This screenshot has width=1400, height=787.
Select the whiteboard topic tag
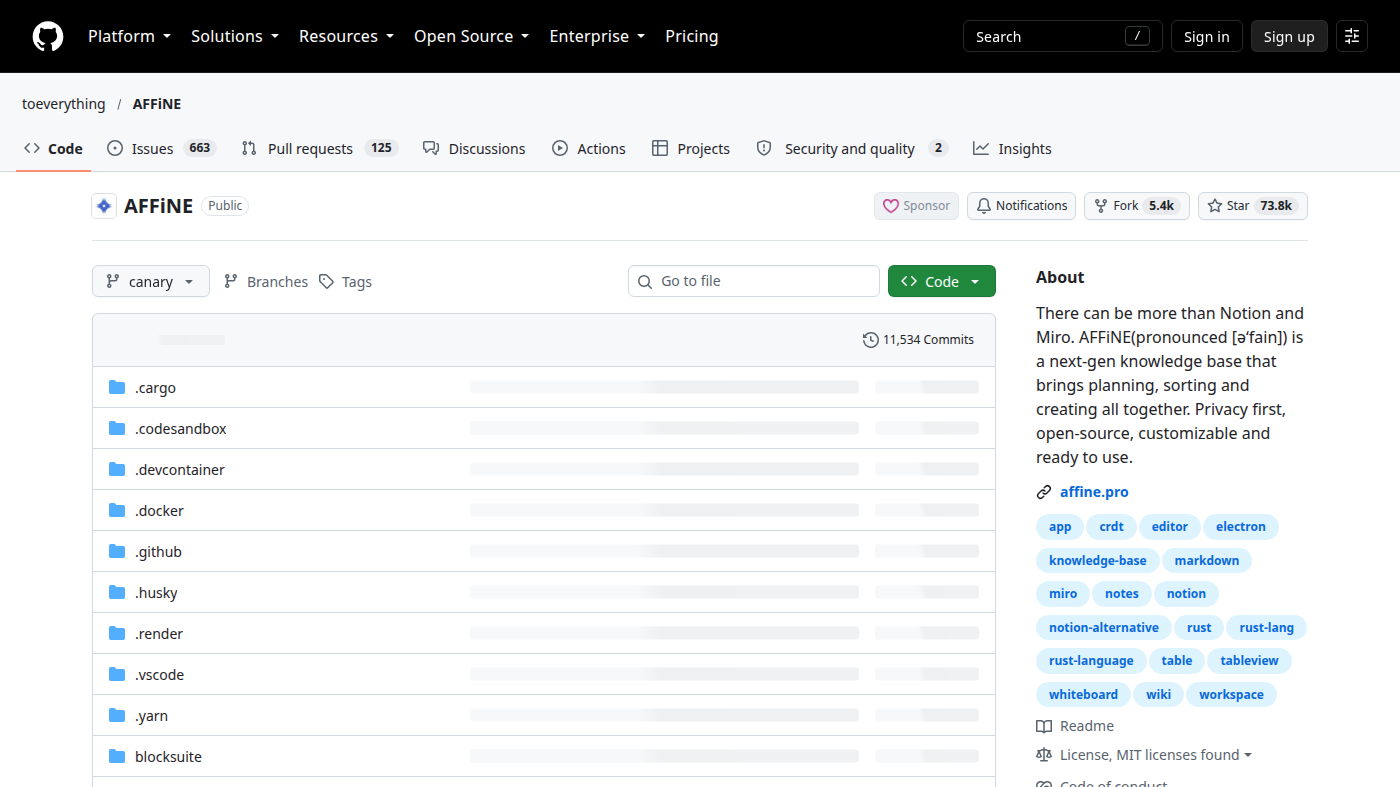point(1083,694)
